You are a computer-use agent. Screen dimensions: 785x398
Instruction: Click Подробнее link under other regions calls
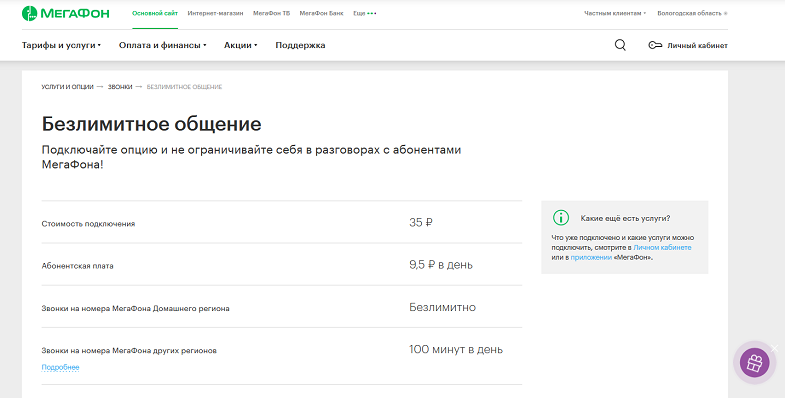(x=60, y=367)
